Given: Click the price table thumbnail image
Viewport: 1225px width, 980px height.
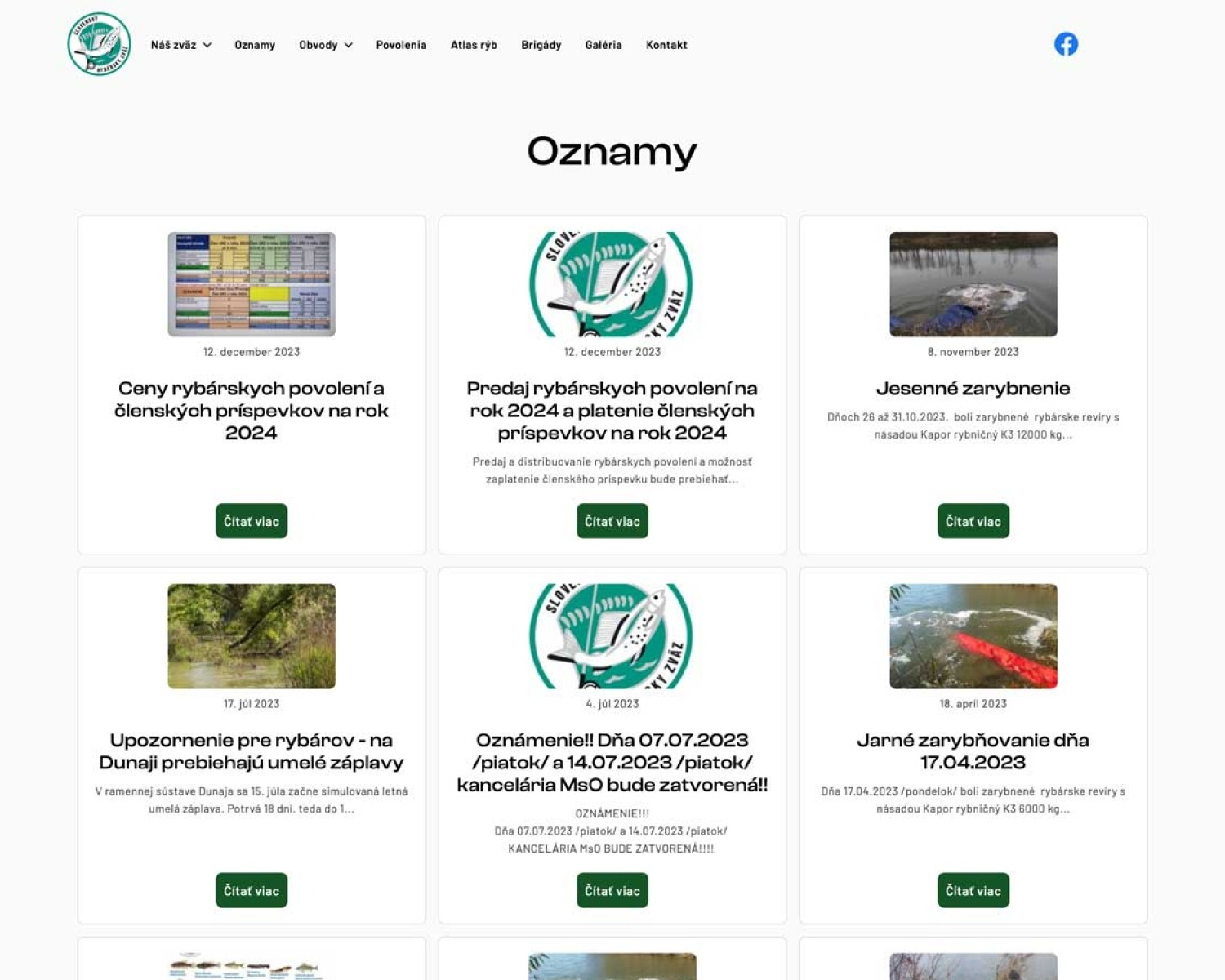Looking at the screenshot, I should coord(252,284).
